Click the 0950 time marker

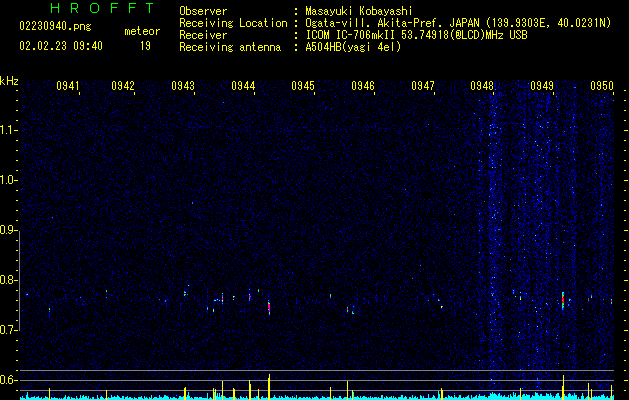point(602,85)
